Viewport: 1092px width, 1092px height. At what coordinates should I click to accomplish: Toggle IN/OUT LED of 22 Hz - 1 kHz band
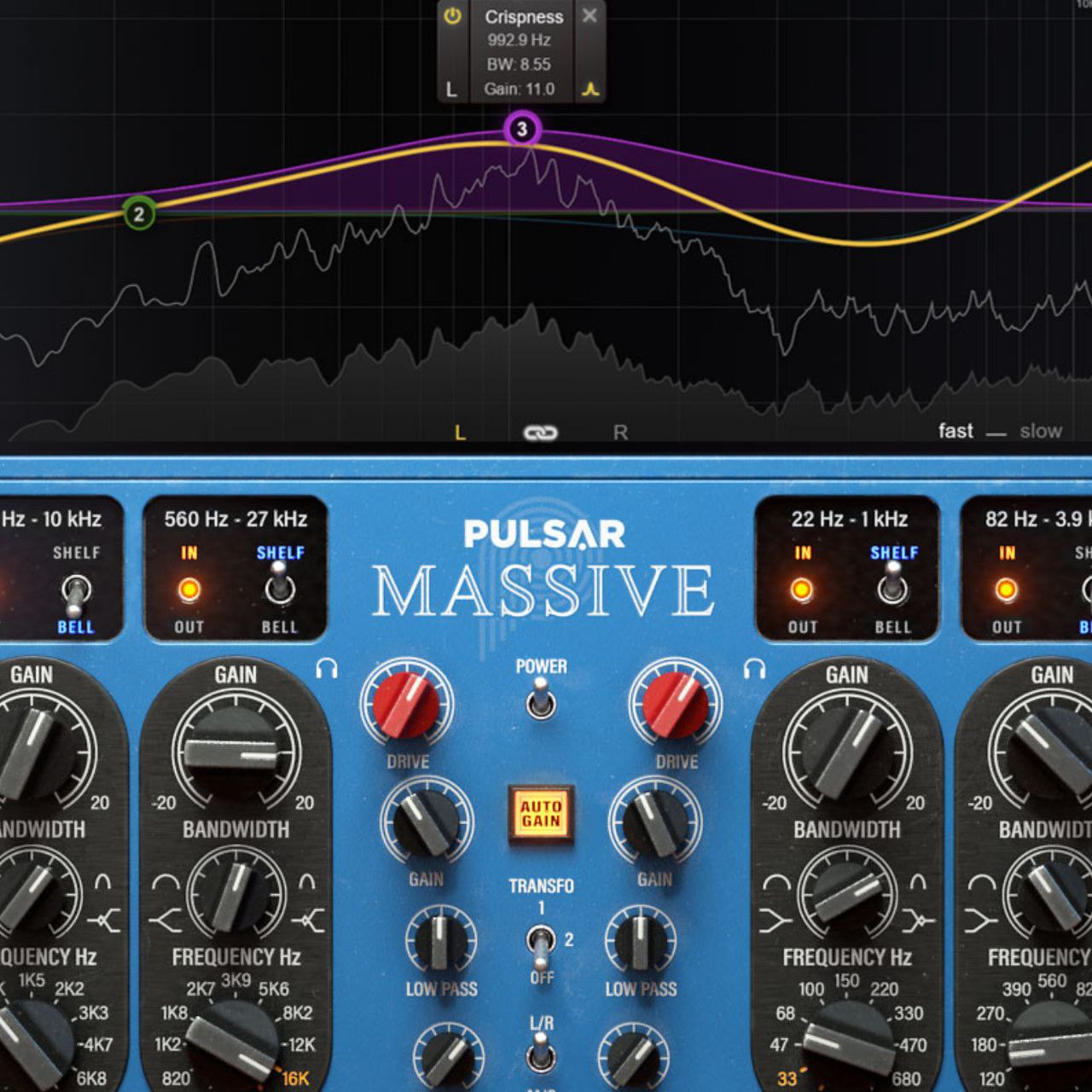coord(801,590)
